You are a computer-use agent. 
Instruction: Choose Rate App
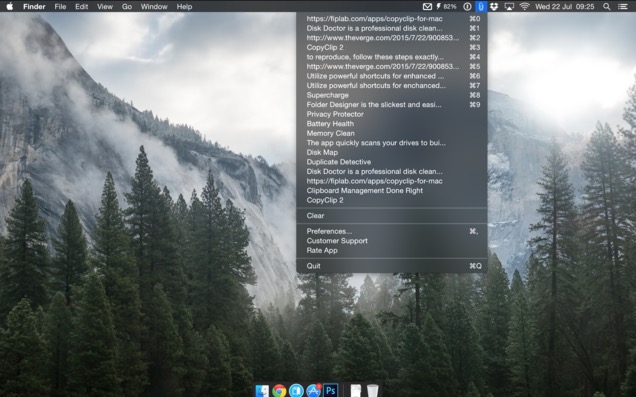[x=392, y=250]
